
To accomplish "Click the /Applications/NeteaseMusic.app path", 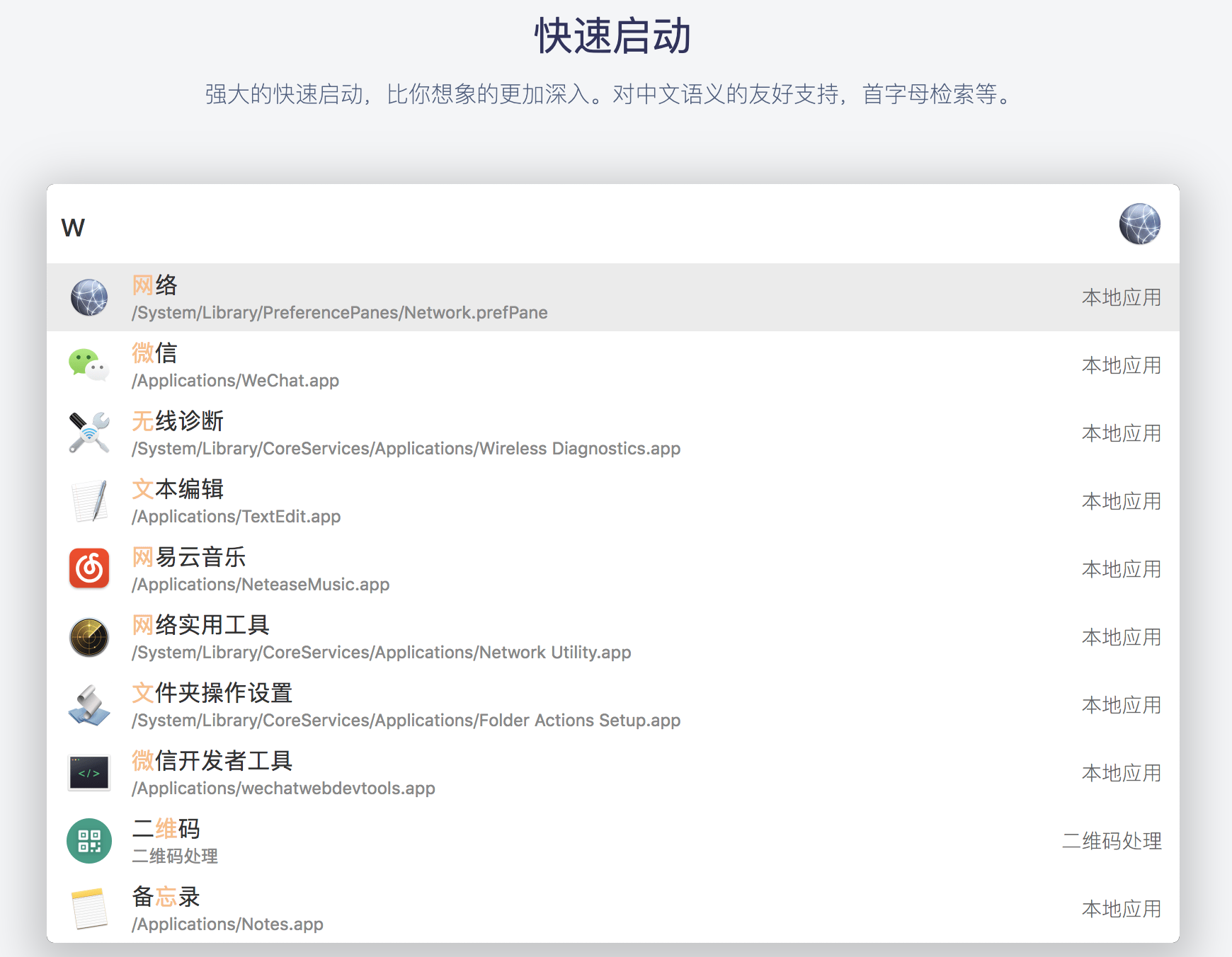I will tap(261, 585).
